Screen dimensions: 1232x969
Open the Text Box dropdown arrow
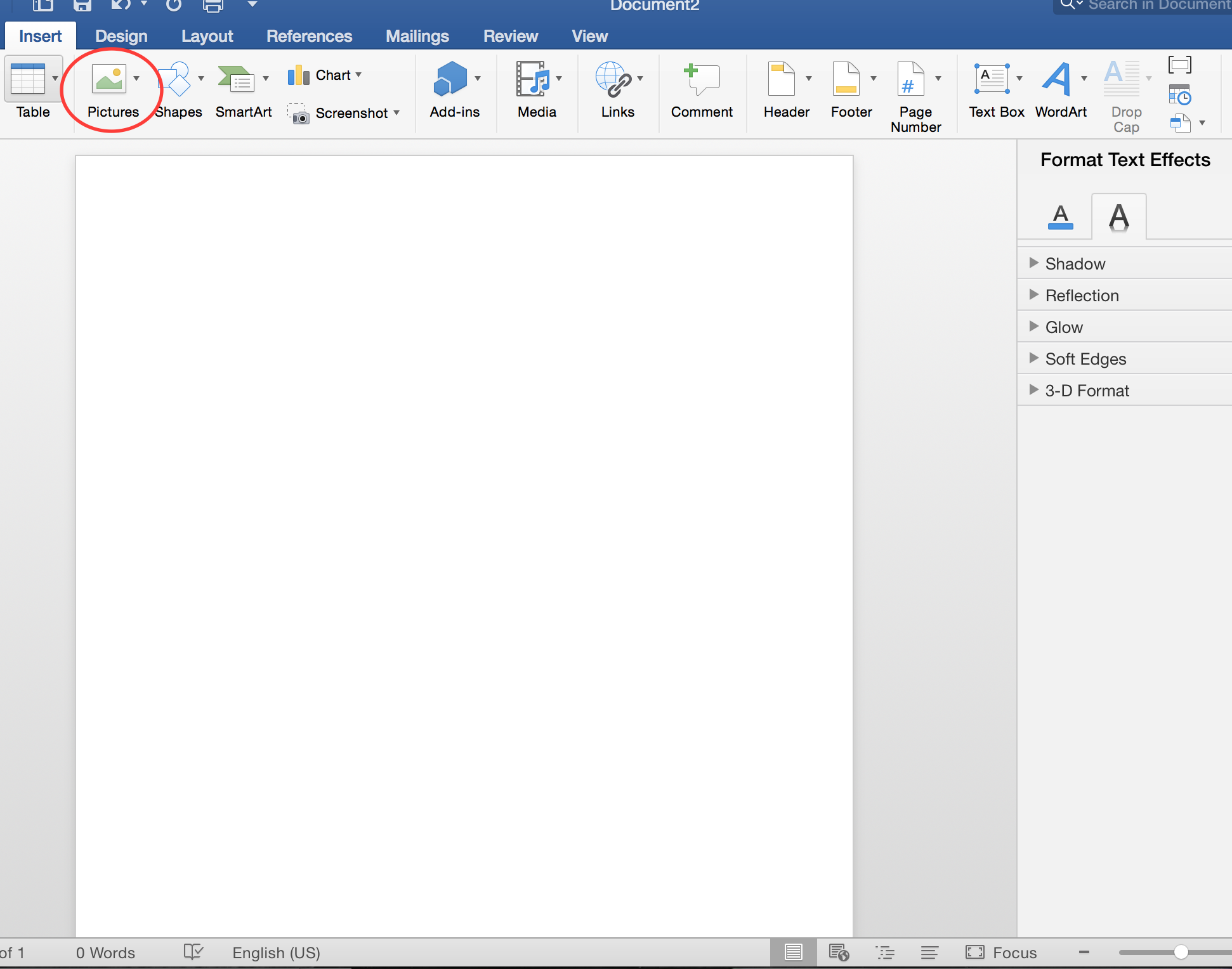(1019, 79)
